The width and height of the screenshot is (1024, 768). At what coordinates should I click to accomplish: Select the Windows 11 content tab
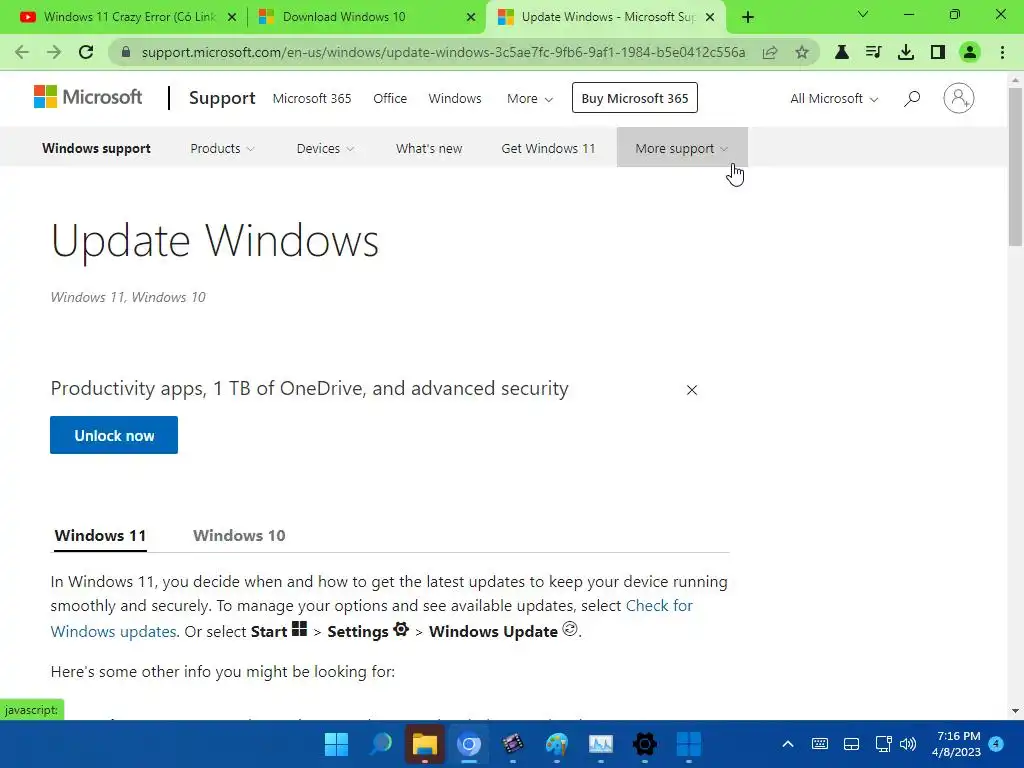coord(100,536)
